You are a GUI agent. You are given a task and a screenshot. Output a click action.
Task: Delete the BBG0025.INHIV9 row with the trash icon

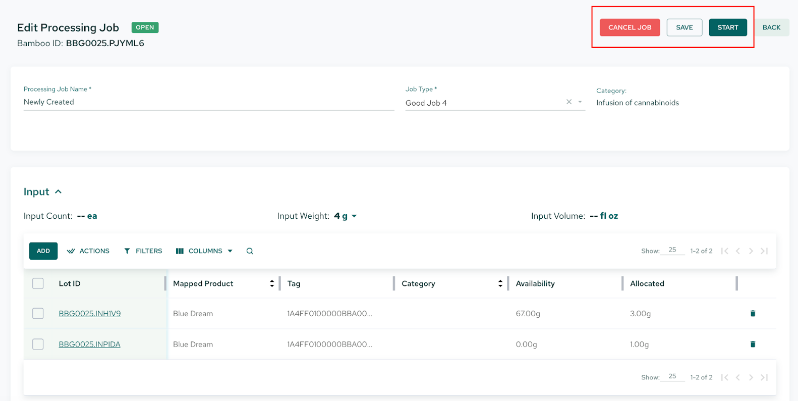(753, 313)
